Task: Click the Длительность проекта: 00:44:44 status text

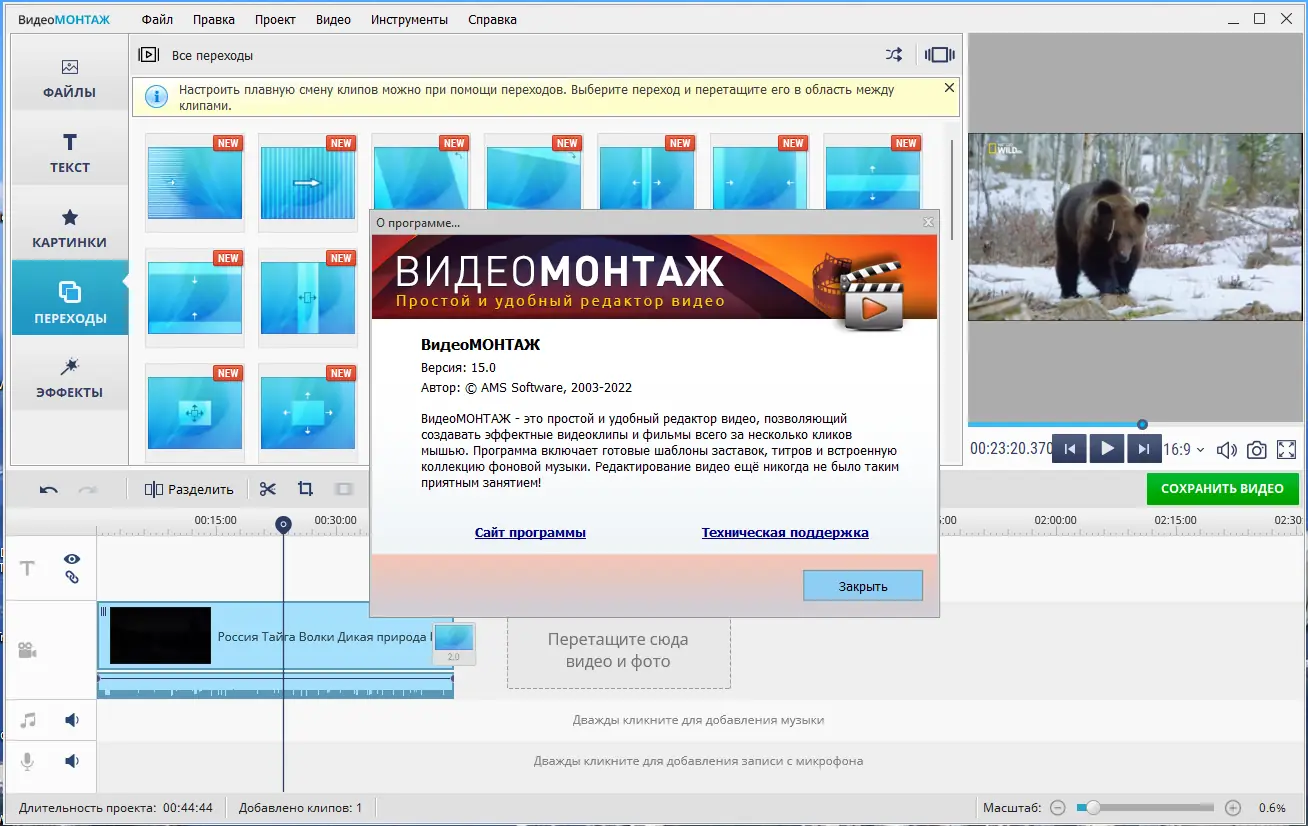Action: (x=116, y=808)
